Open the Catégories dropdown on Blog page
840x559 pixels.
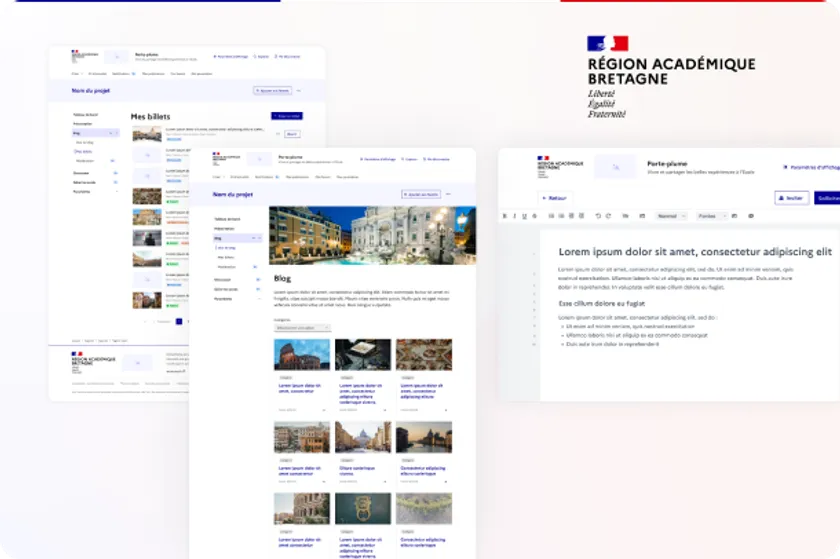[302, 327]
